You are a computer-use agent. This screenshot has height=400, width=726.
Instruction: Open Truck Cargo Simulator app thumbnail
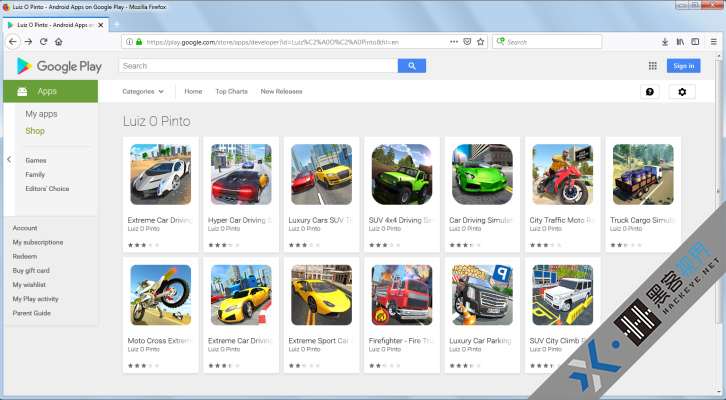[x=643, y=174]
